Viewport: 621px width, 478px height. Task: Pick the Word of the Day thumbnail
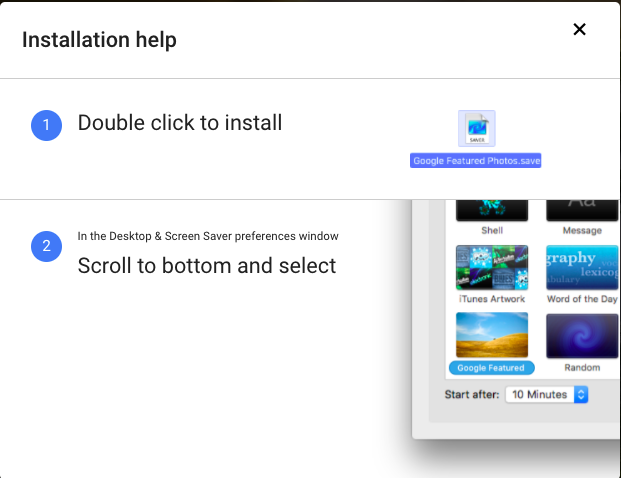pos(582,267)
